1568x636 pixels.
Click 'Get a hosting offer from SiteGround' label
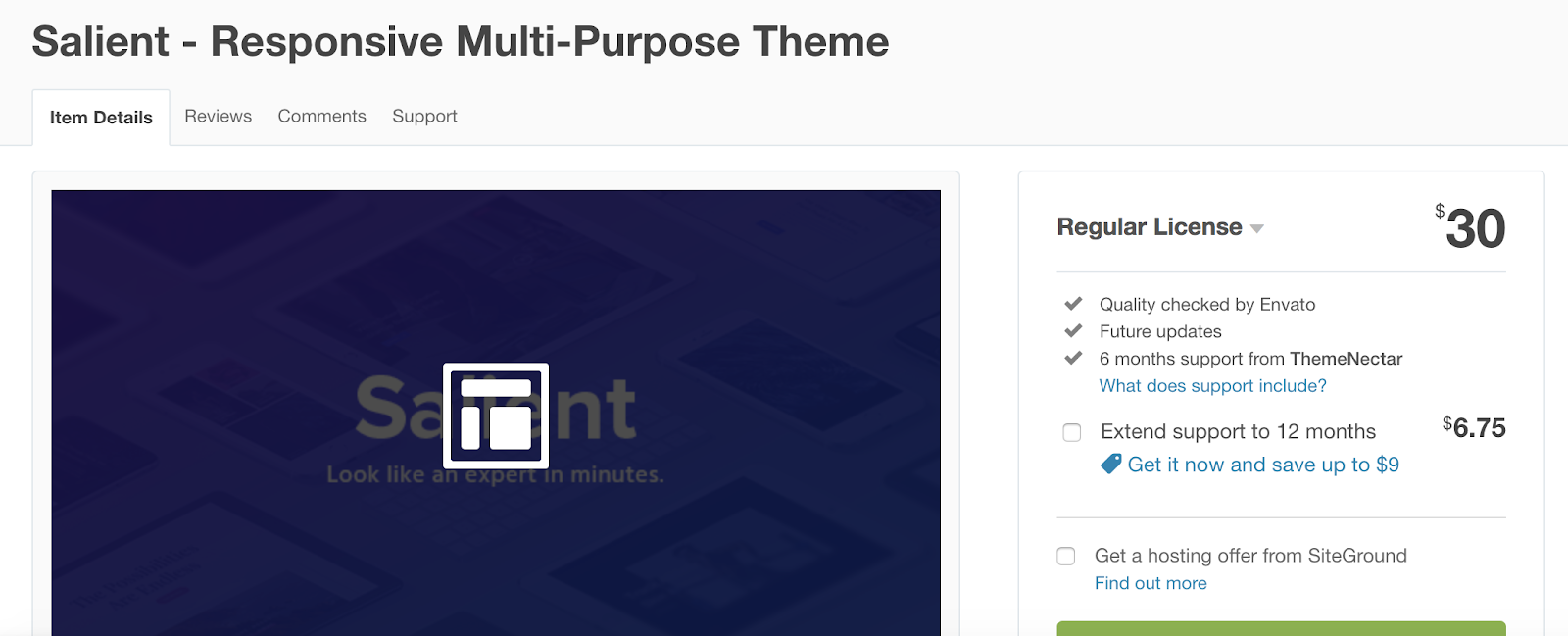[1250, 556]
